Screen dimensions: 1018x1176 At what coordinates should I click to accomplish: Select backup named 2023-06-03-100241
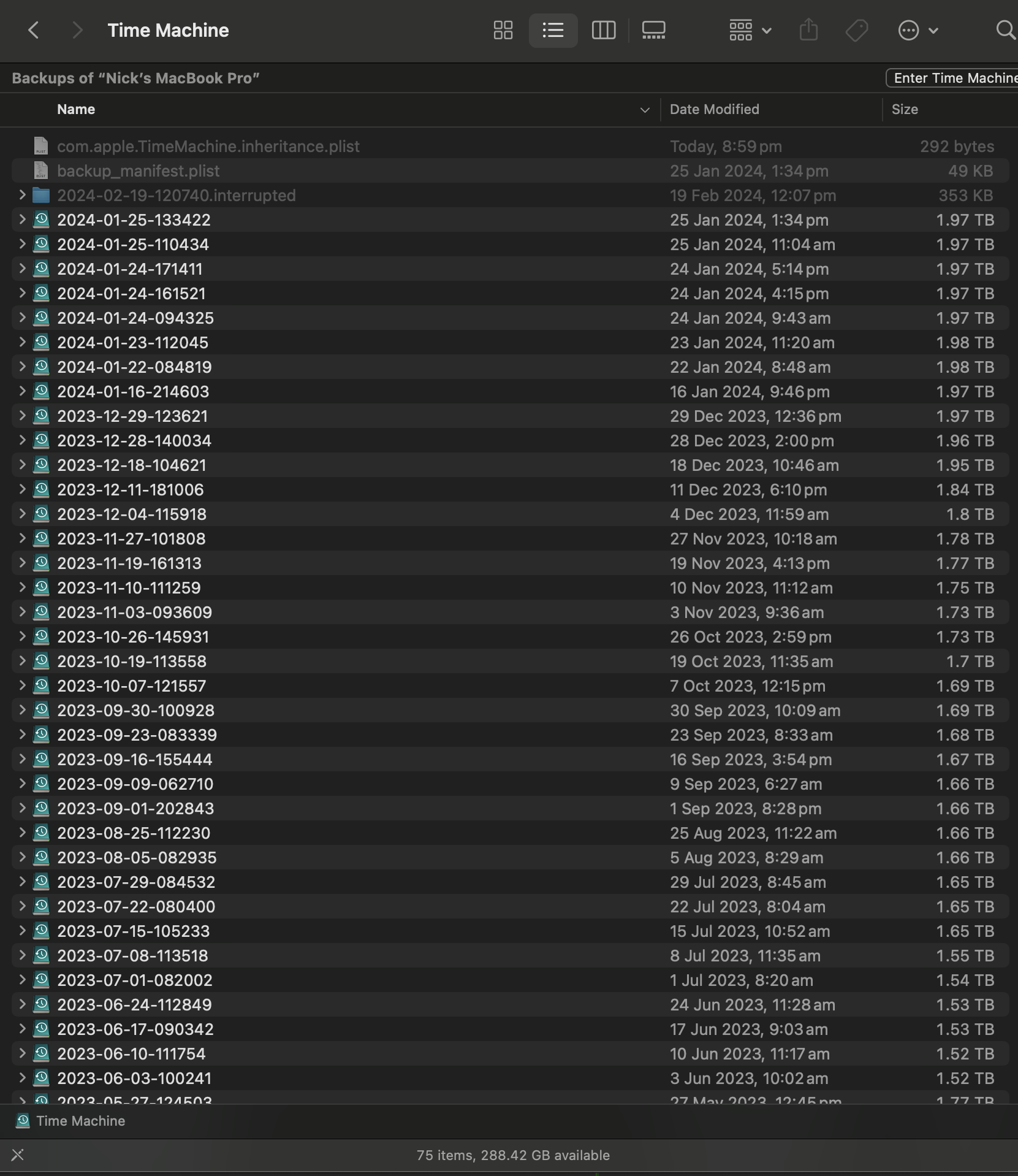pyautogui.click(x=134, y=1078)
